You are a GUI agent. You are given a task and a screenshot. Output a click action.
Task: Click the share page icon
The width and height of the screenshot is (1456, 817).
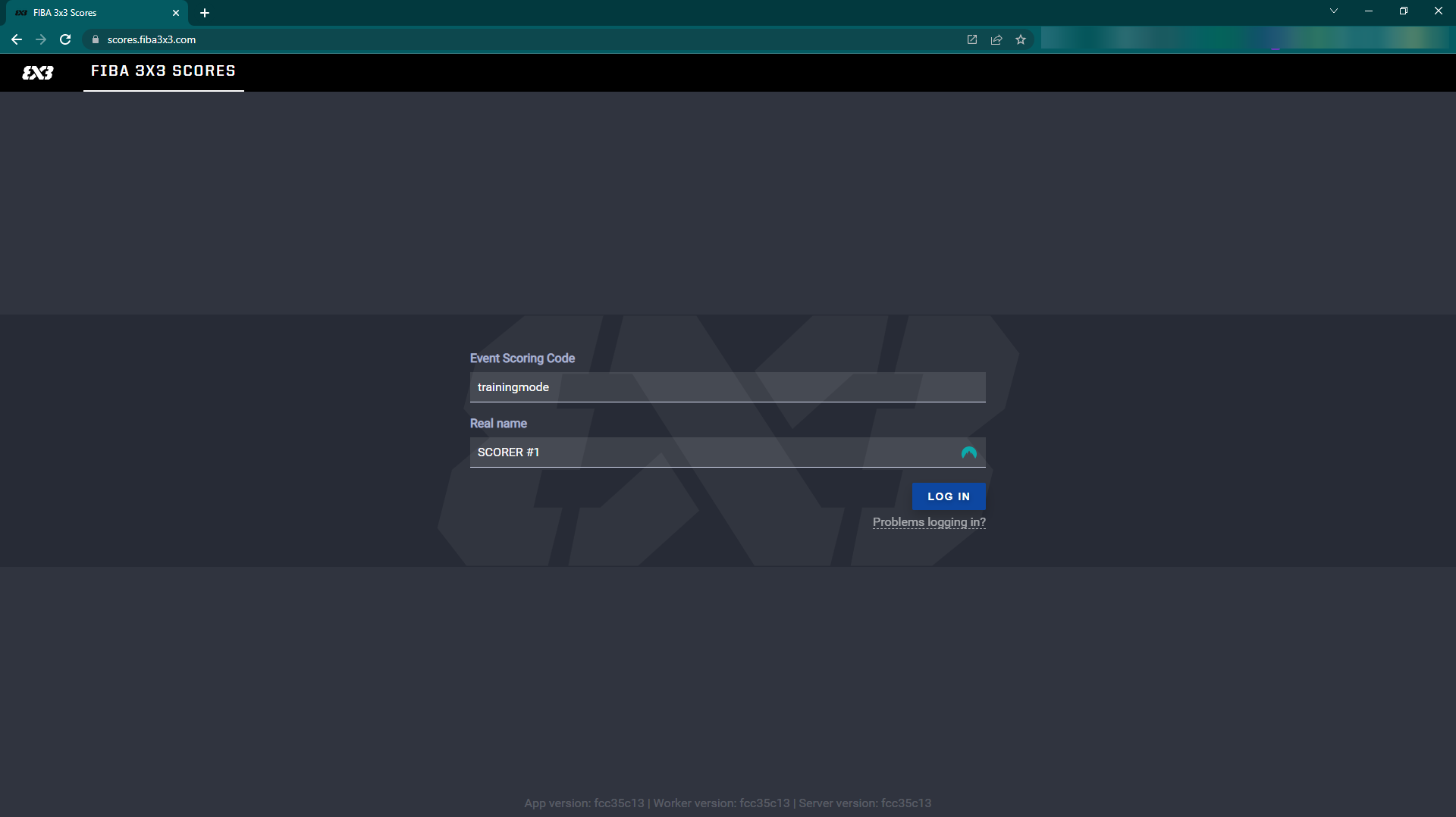(996, 39)
